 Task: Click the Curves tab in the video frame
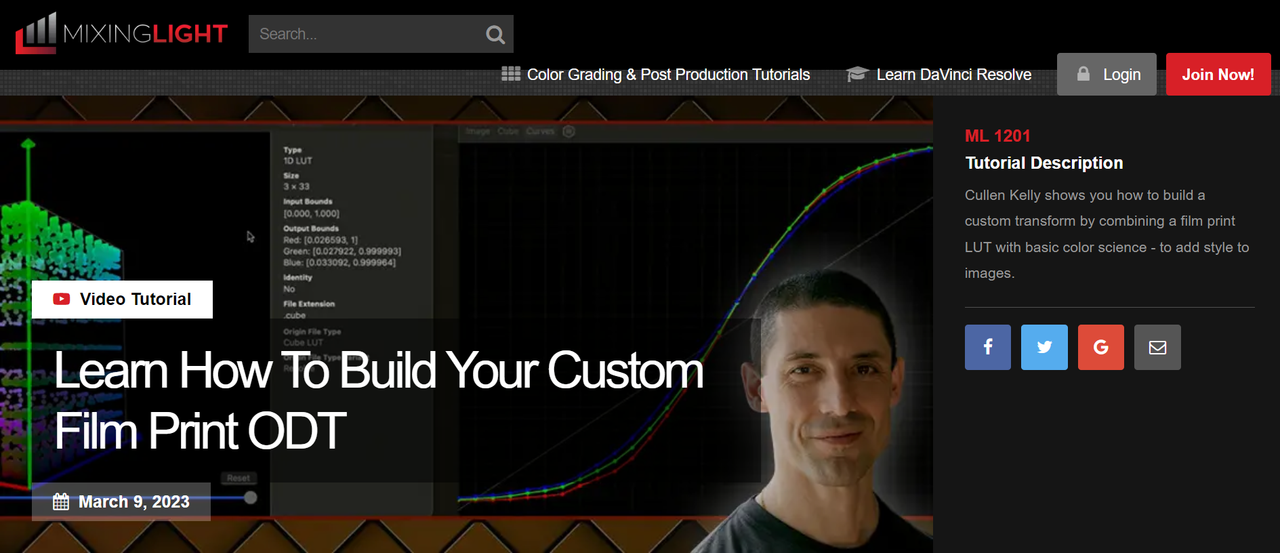(x=540, y=131)
